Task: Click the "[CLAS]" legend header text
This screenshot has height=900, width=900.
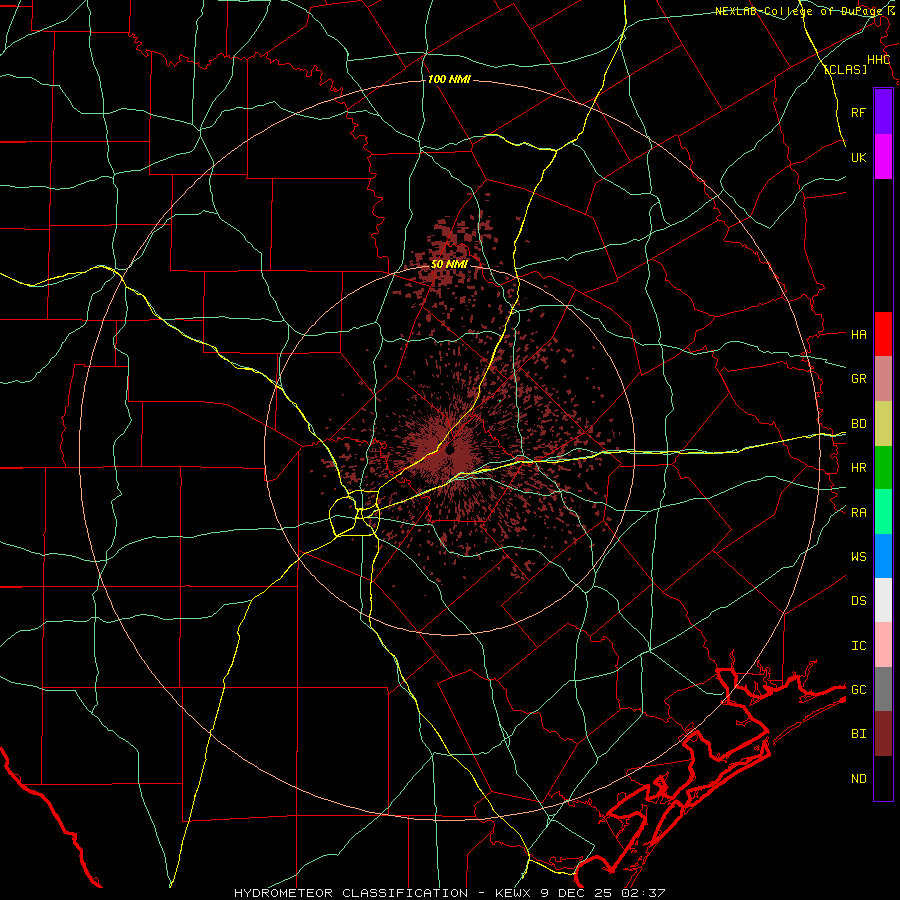Action: (x=845, y=69)
